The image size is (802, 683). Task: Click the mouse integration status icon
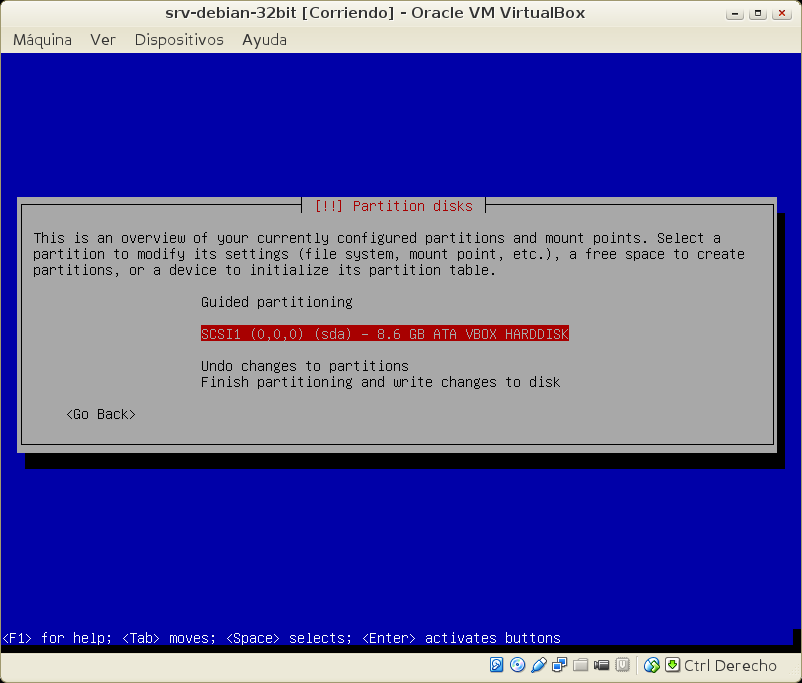point(652,665)
